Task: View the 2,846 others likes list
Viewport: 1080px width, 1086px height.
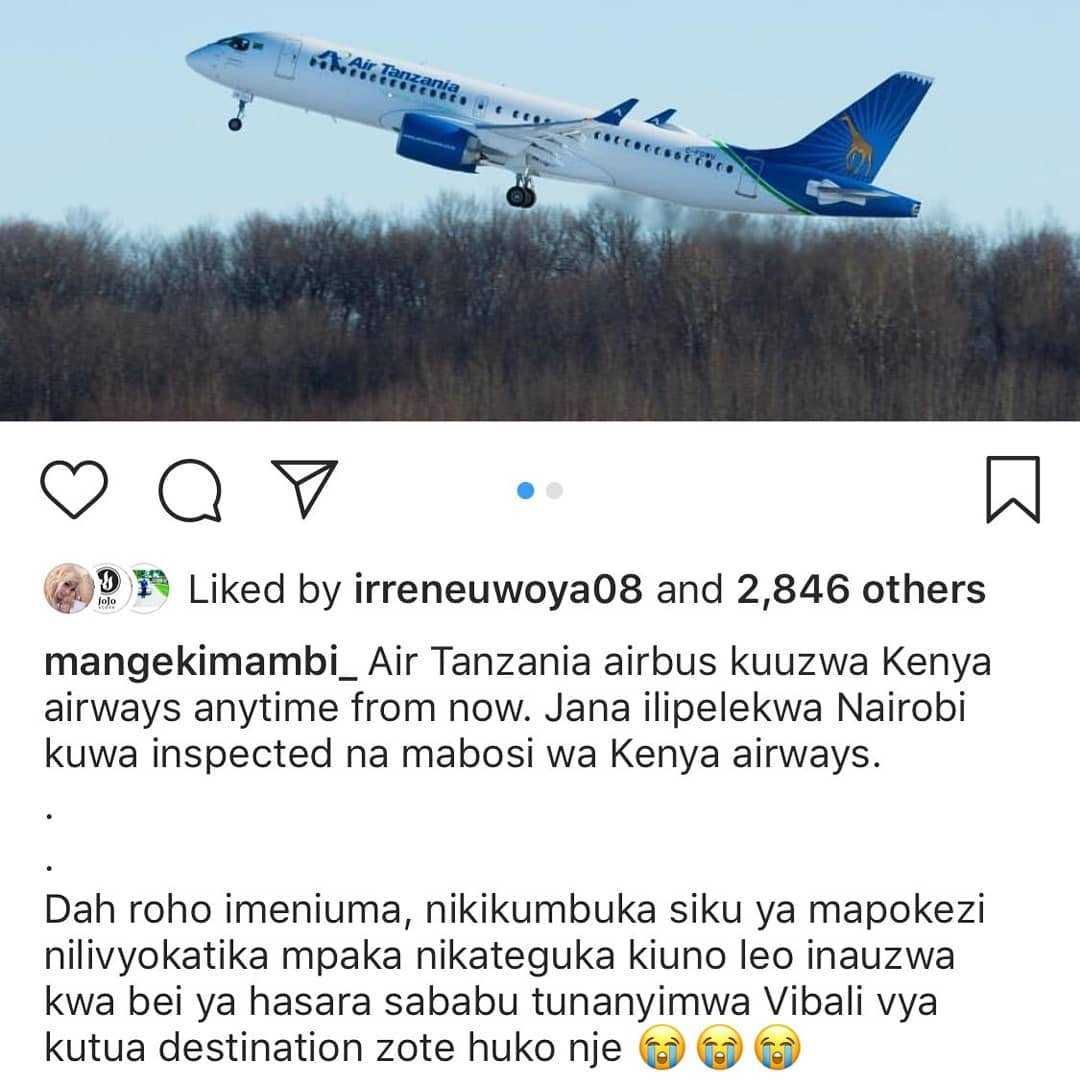Action: (861, 590)
